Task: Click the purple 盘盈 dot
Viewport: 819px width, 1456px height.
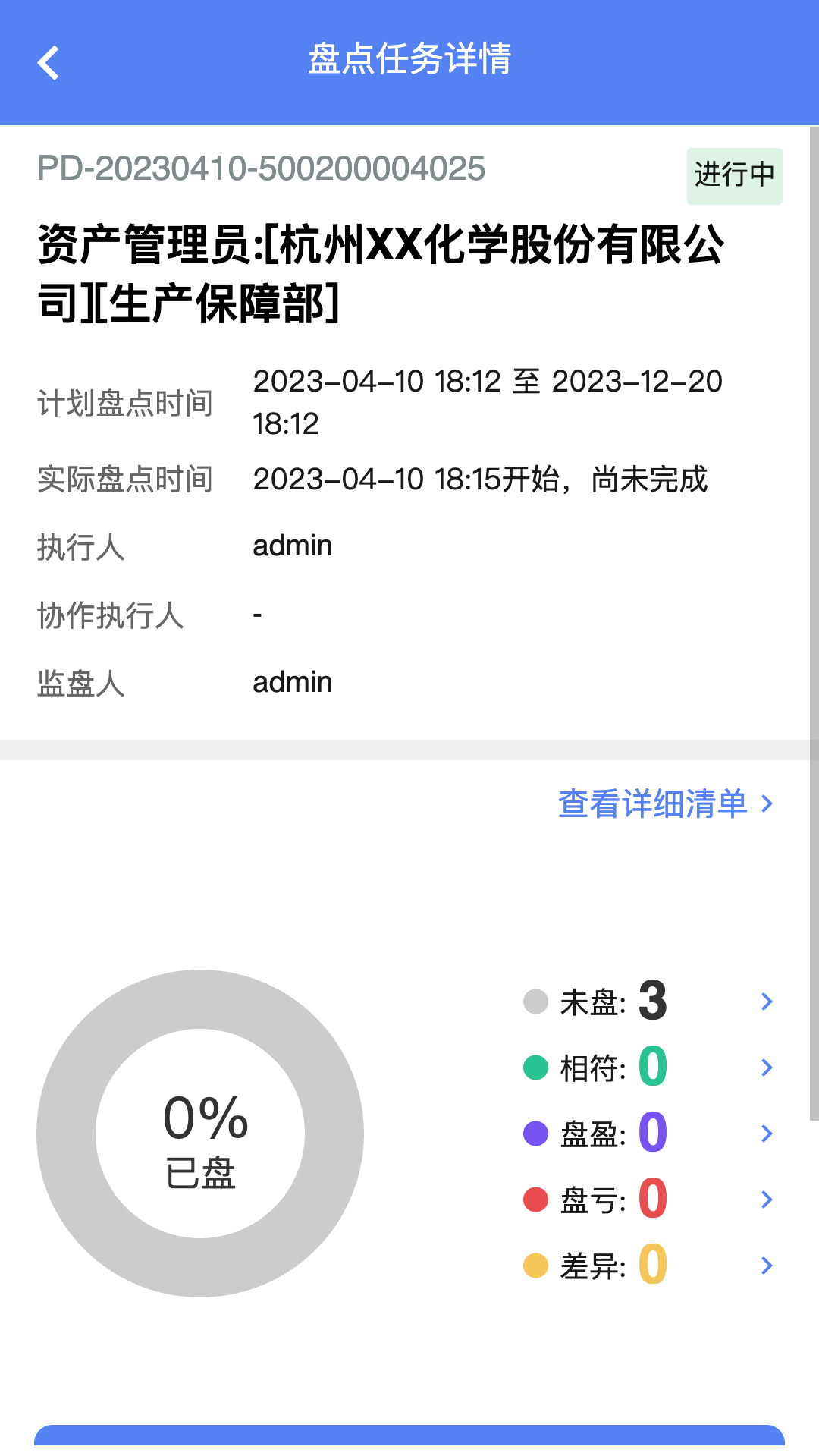Action: click(x=535, y=1134)
